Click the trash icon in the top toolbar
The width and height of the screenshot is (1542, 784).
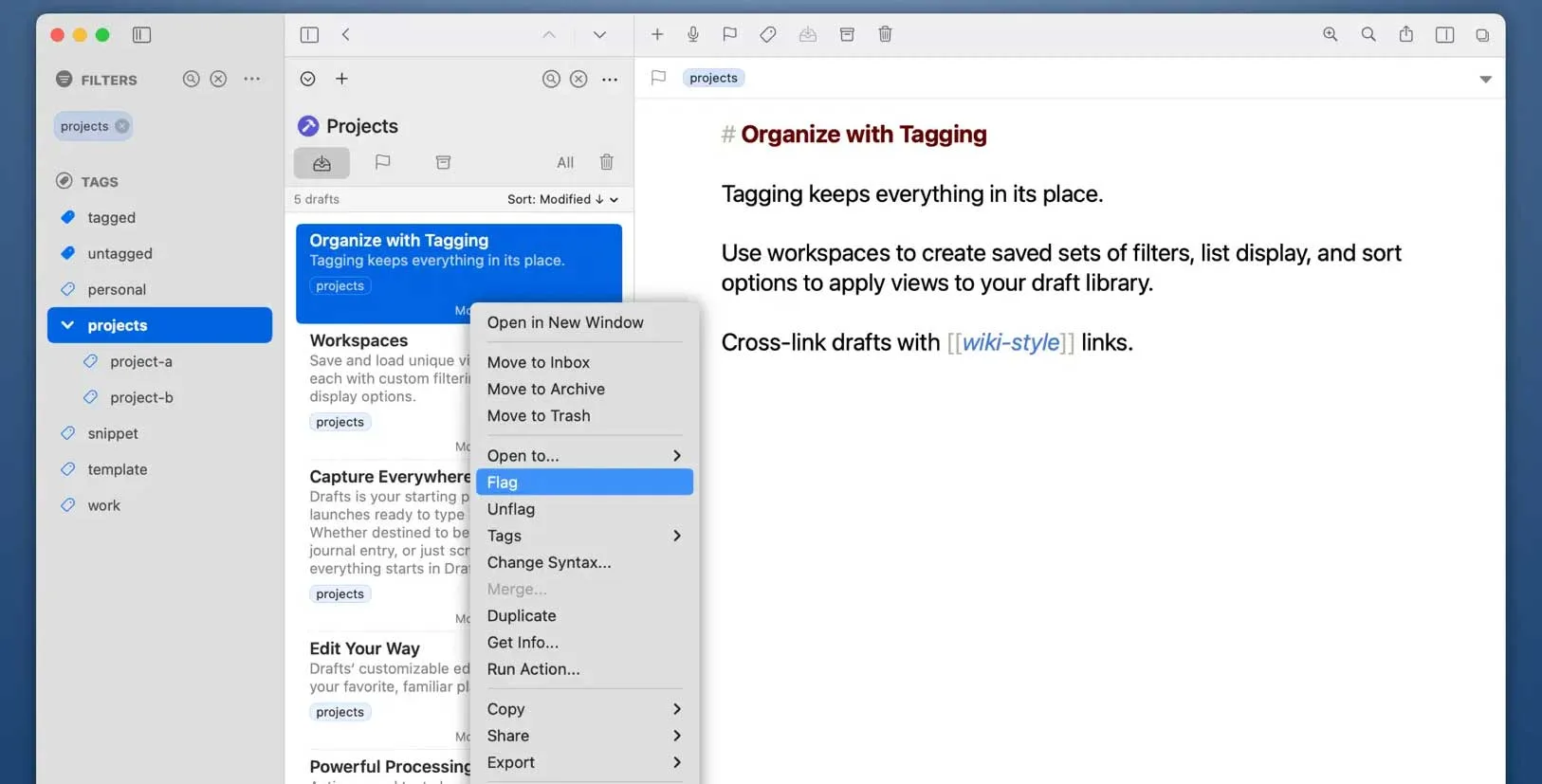(885, 35)
